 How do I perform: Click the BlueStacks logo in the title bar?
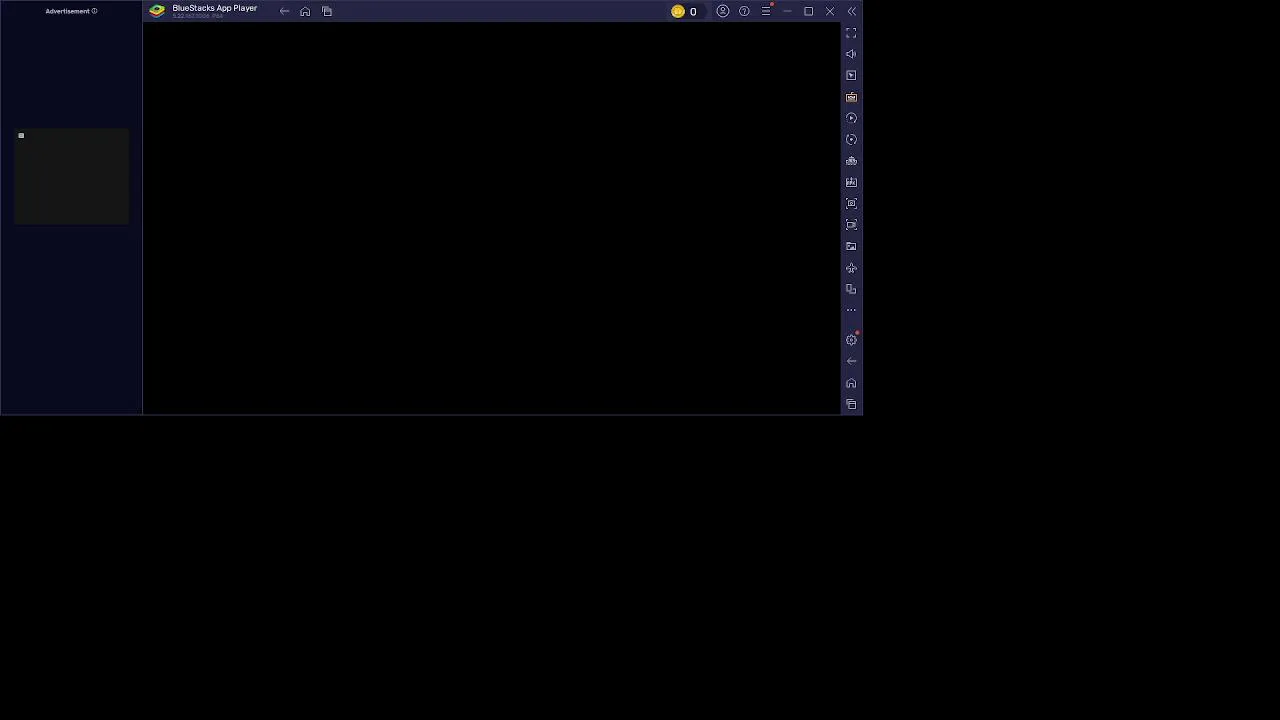[157, 11]
